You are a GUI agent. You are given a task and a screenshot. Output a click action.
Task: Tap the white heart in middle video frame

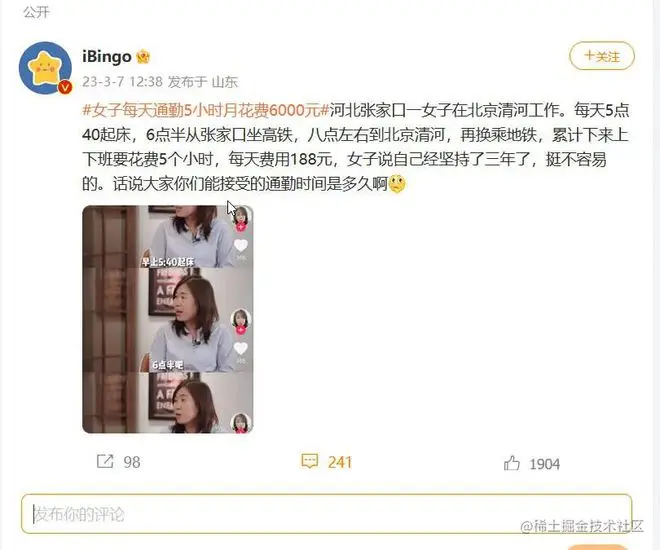click(241, 348)
